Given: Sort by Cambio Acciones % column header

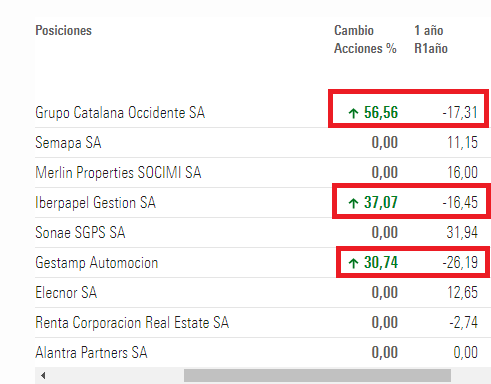Looking at the screenshot, I should pos(365,39).
